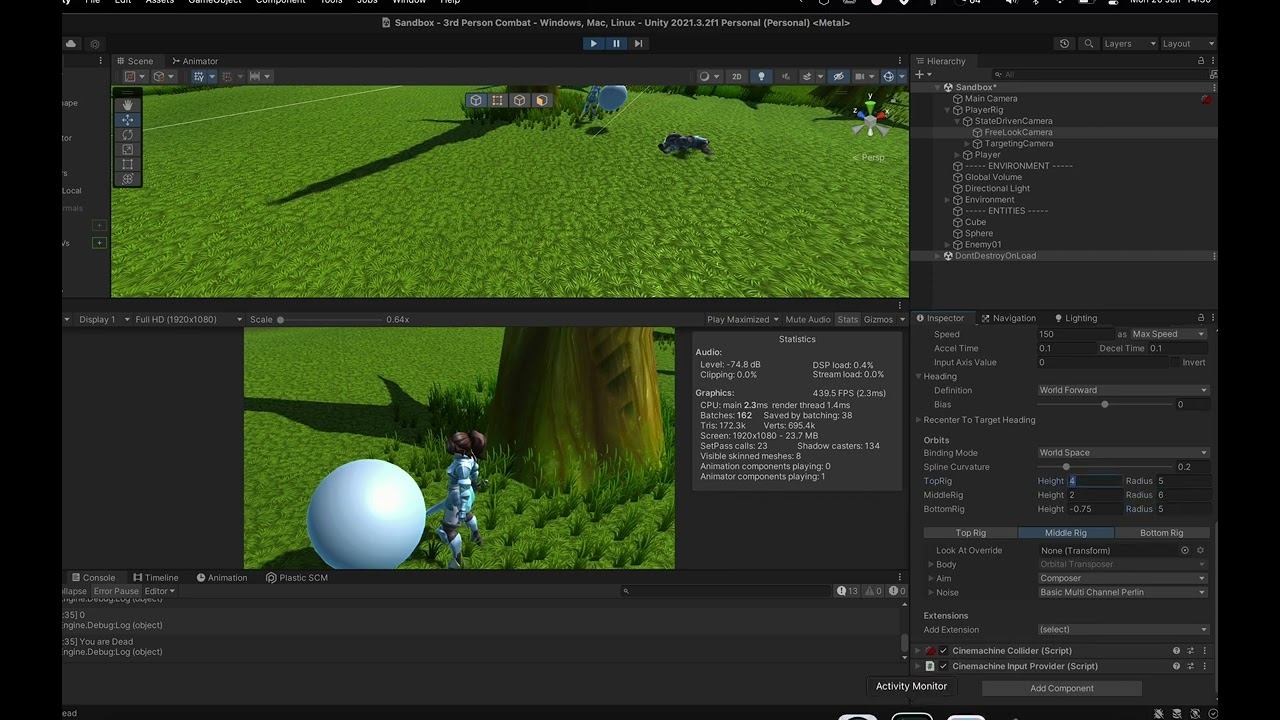This screenshot has width=1280, height=720.
Task: Select the Transform tool in Scene tools
Action: tap(127, 179)
